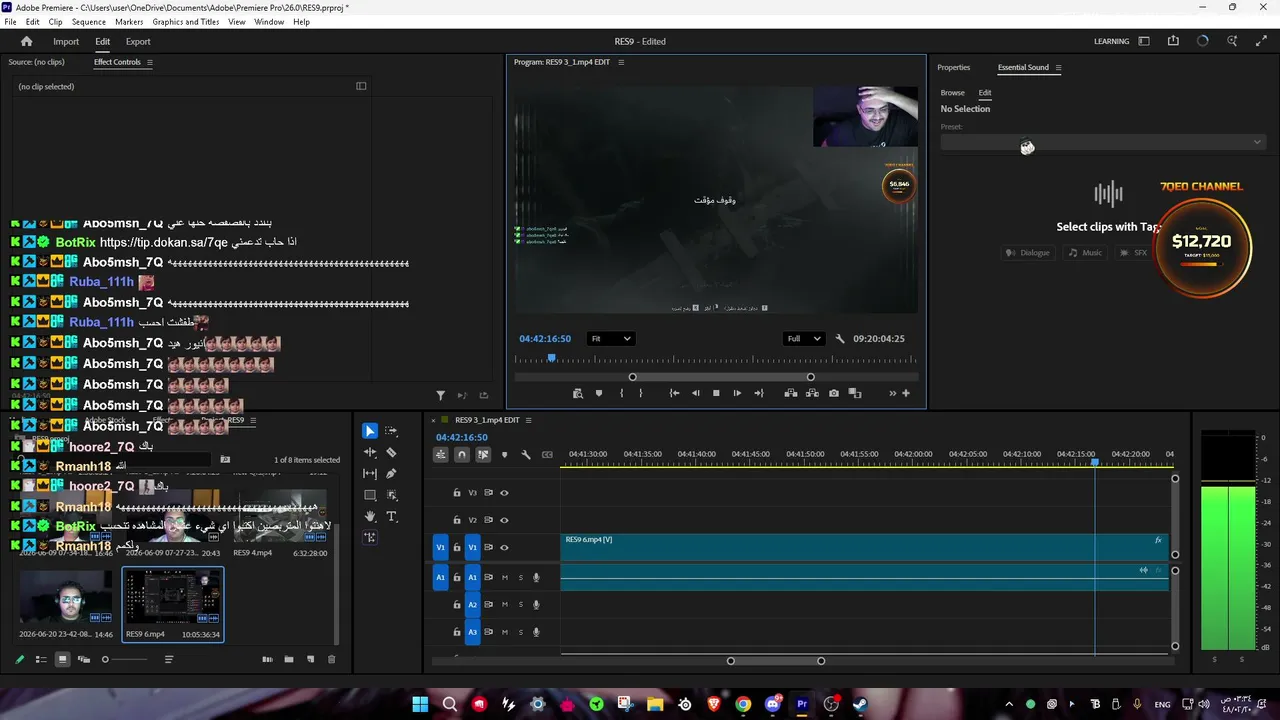Enable voice-over record on A3 track
Screen dimensions: 1280x720
tap(536, 632)
